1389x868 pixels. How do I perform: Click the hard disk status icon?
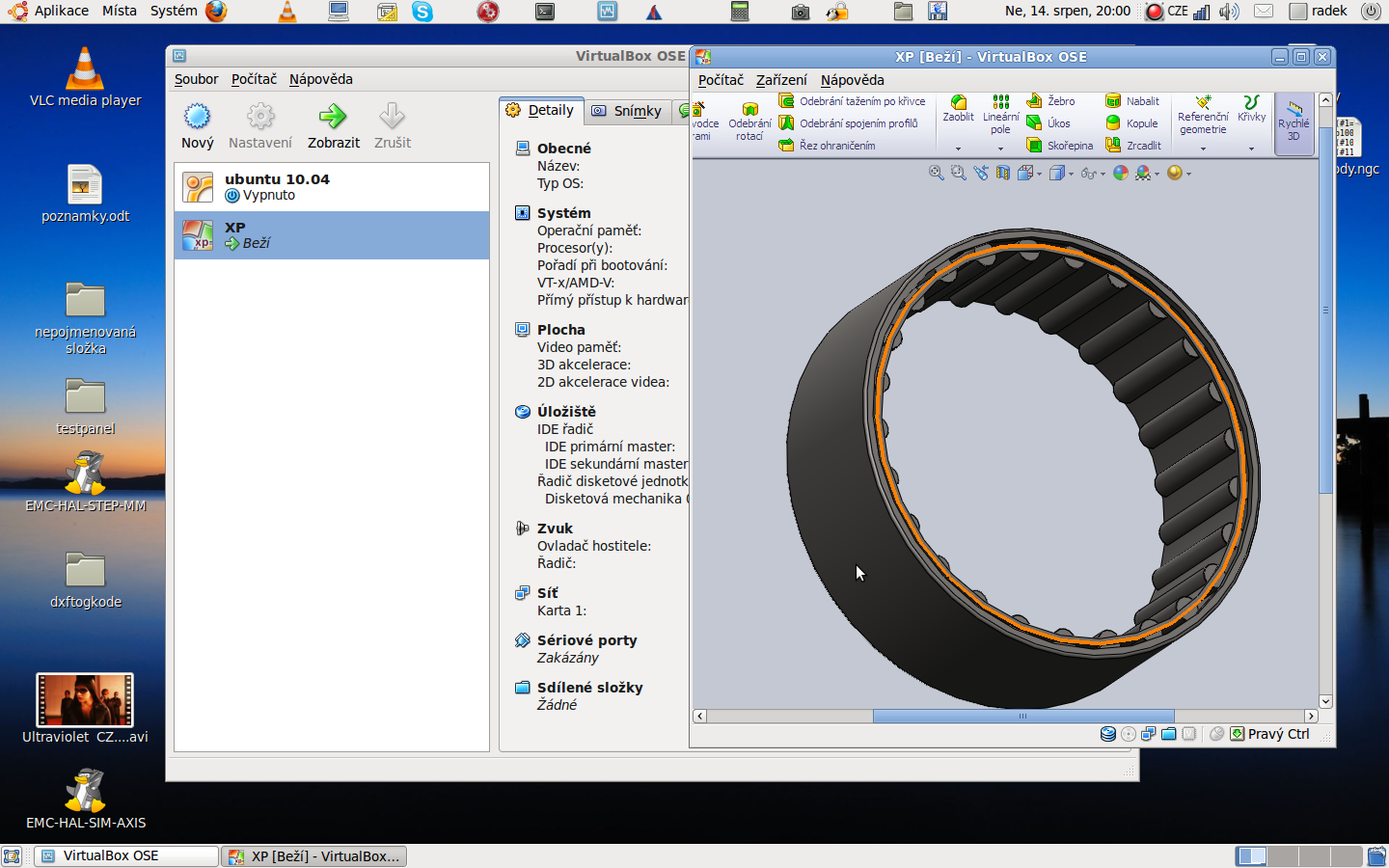(1108, 734)
